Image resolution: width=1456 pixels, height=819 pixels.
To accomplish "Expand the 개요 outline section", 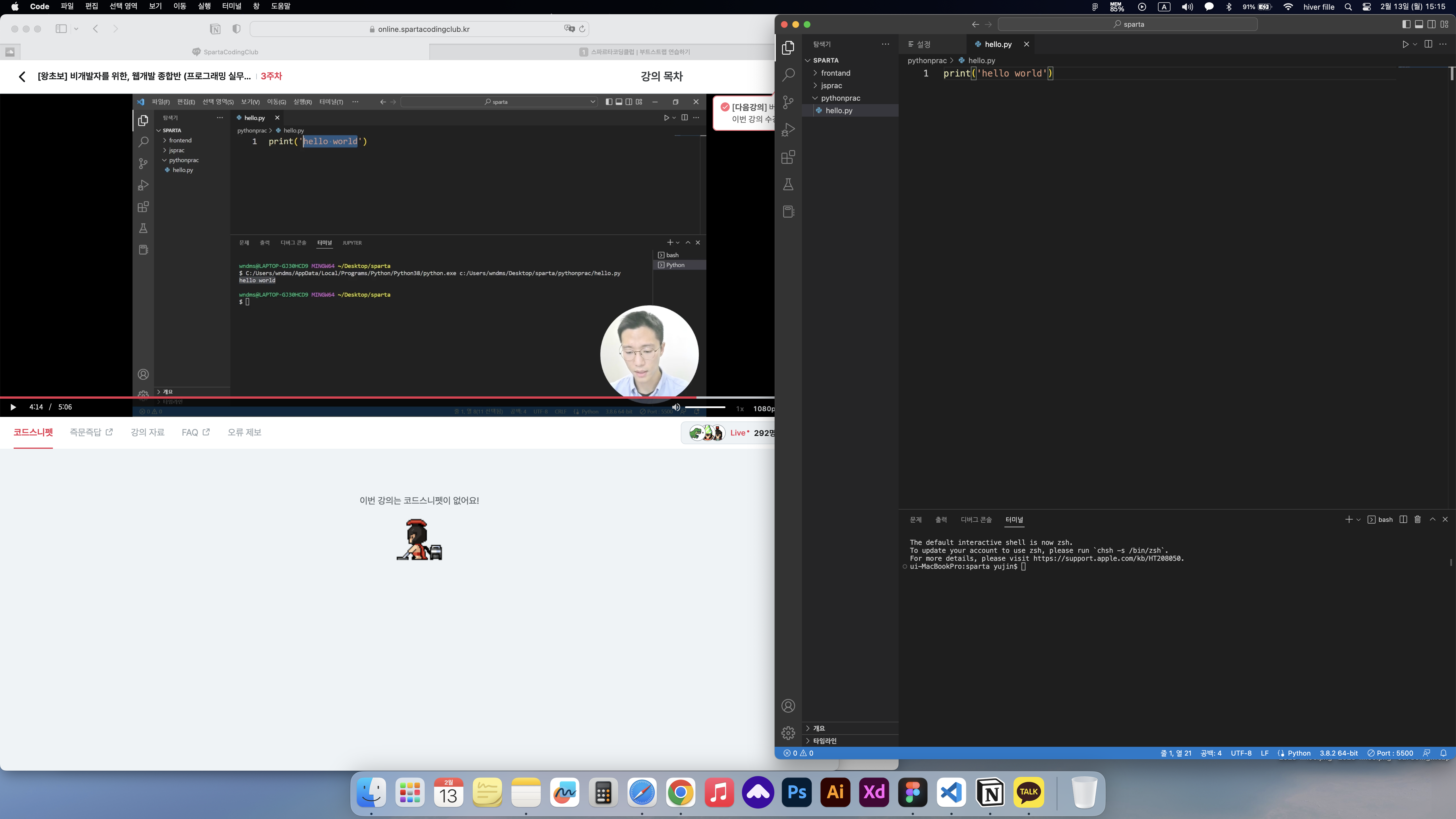I will [x=850, y=728].
